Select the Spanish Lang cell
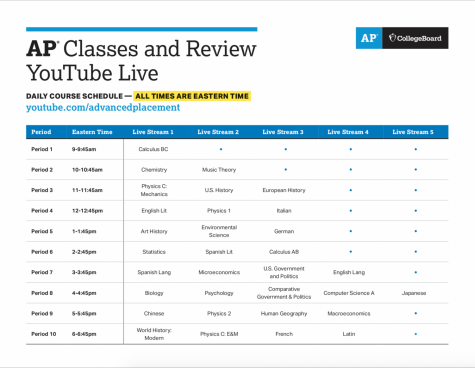475x368 pixels. point(154,272)
